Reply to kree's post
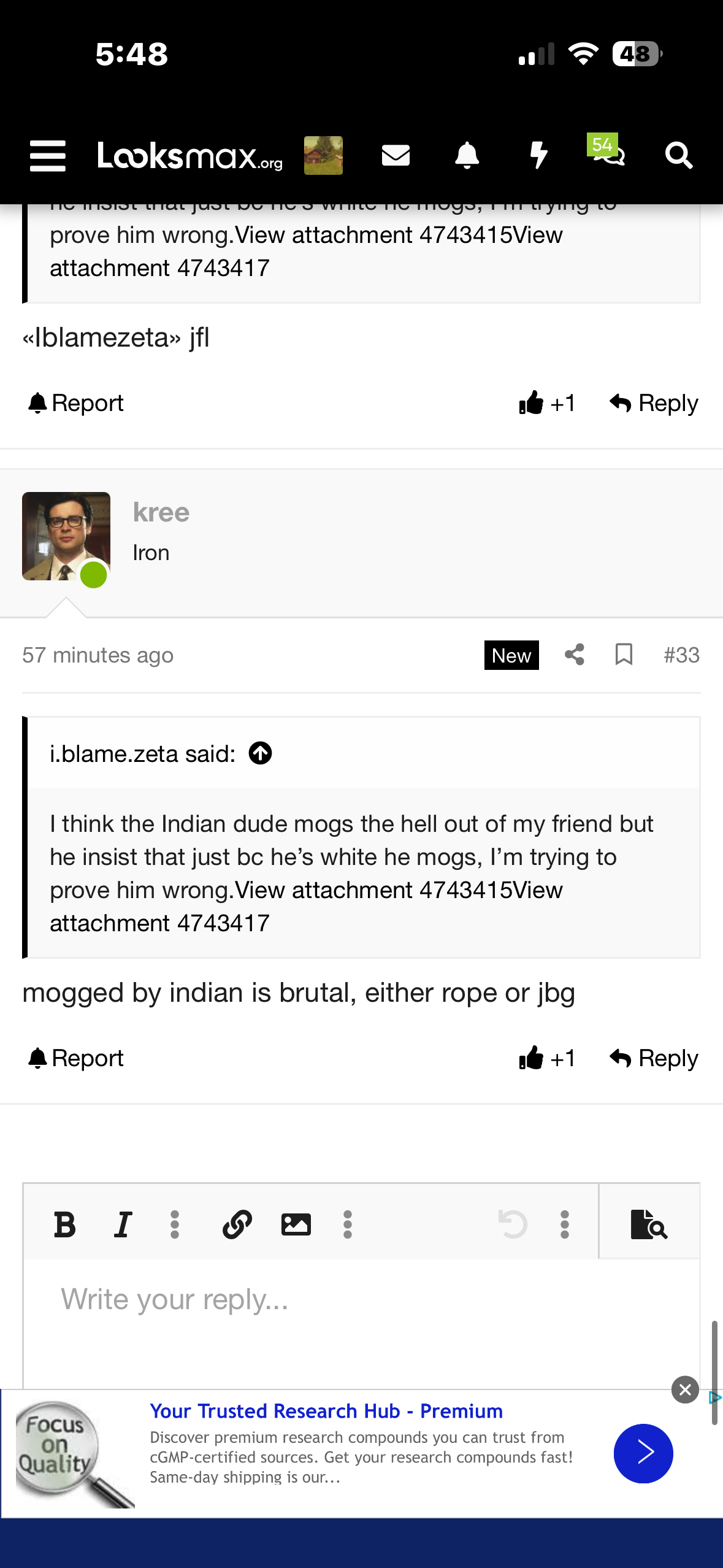 pos(654,1058)
